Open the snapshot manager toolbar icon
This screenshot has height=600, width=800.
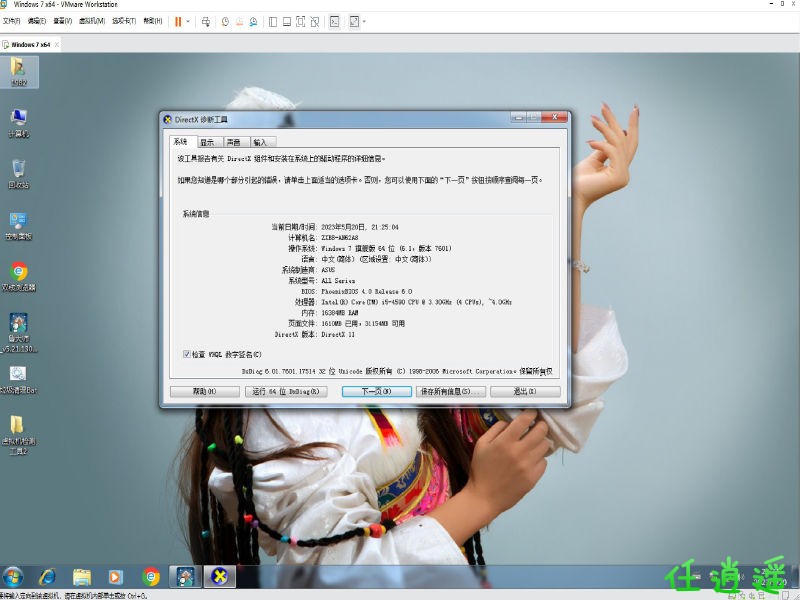pyautogui.click(x=254, y=21)
